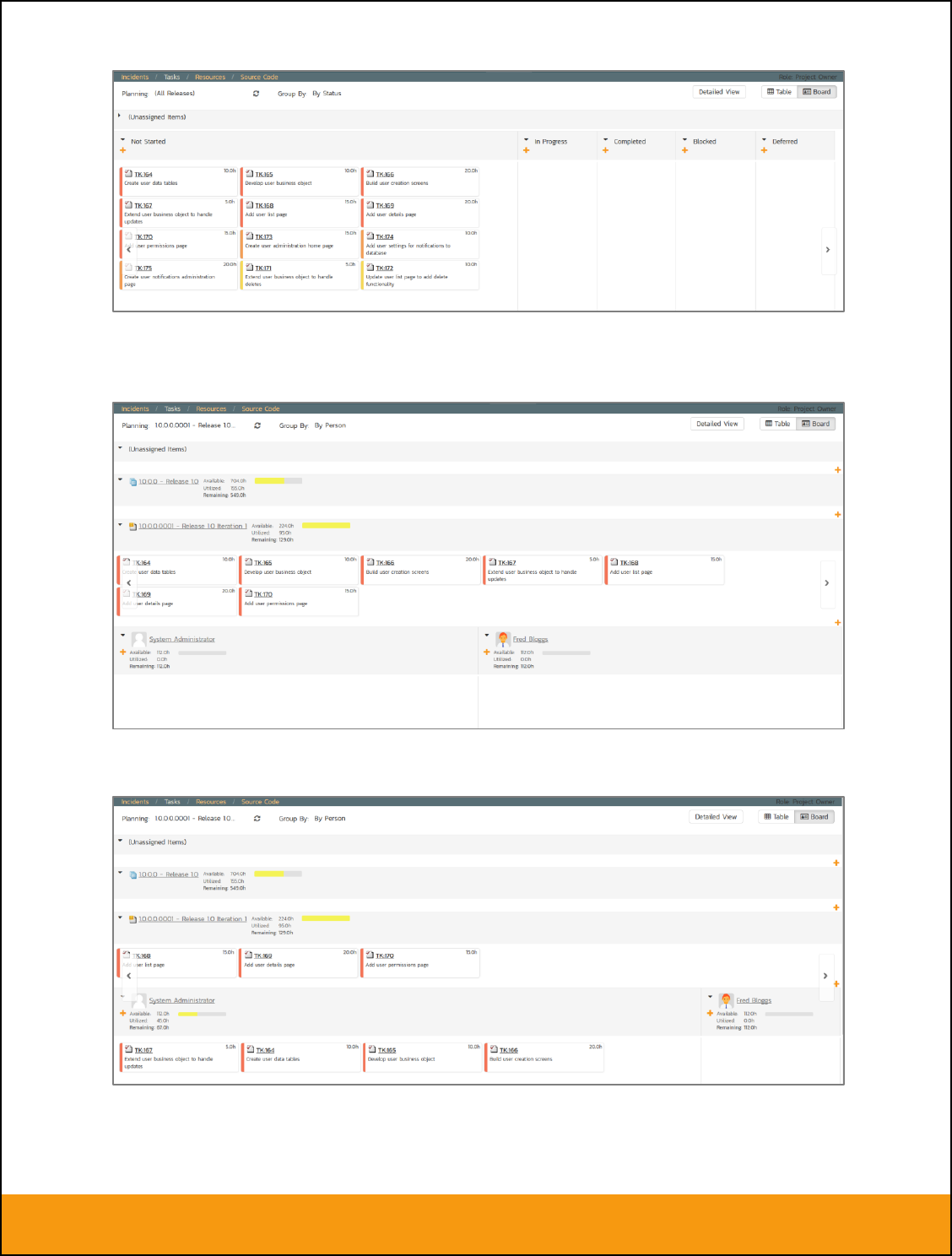The image size is (952, 1256).
Task: Open the Group By 'By Status' dropdown
Action: 327,94
